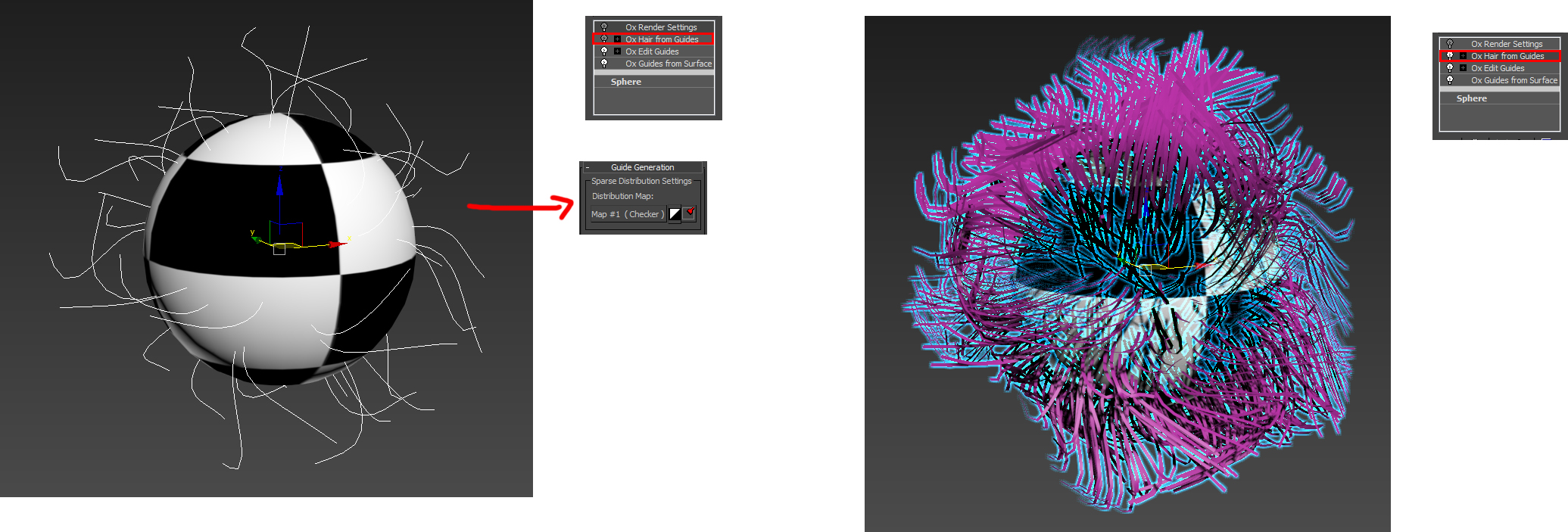The height and width of the screenshot is (532, 1568).
Task: Disable Ox Edit Guides lightbulb in left stack
Action: coord(604,51)
